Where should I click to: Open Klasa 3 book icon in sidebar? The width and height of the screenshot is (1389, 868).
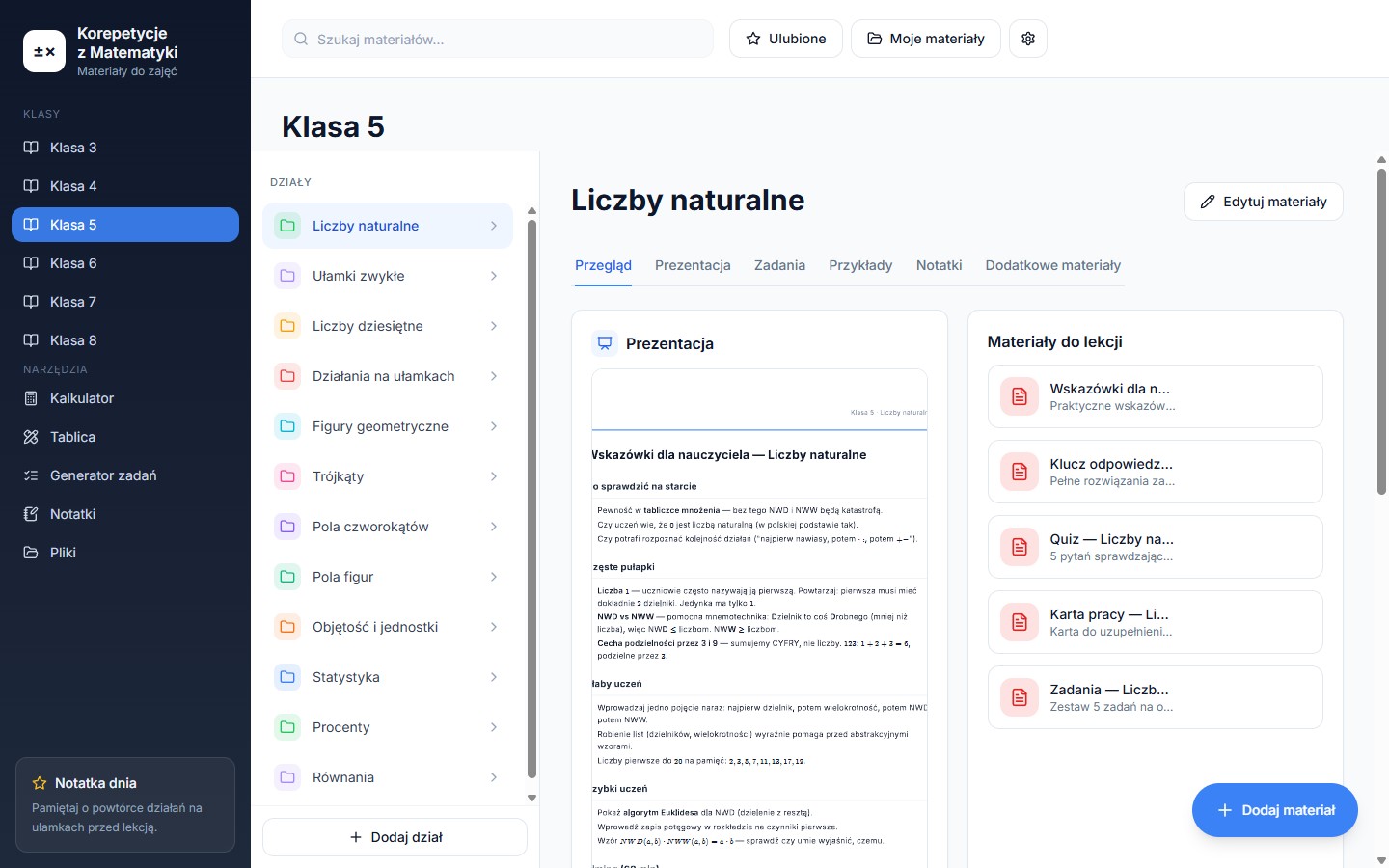point(31,148)
